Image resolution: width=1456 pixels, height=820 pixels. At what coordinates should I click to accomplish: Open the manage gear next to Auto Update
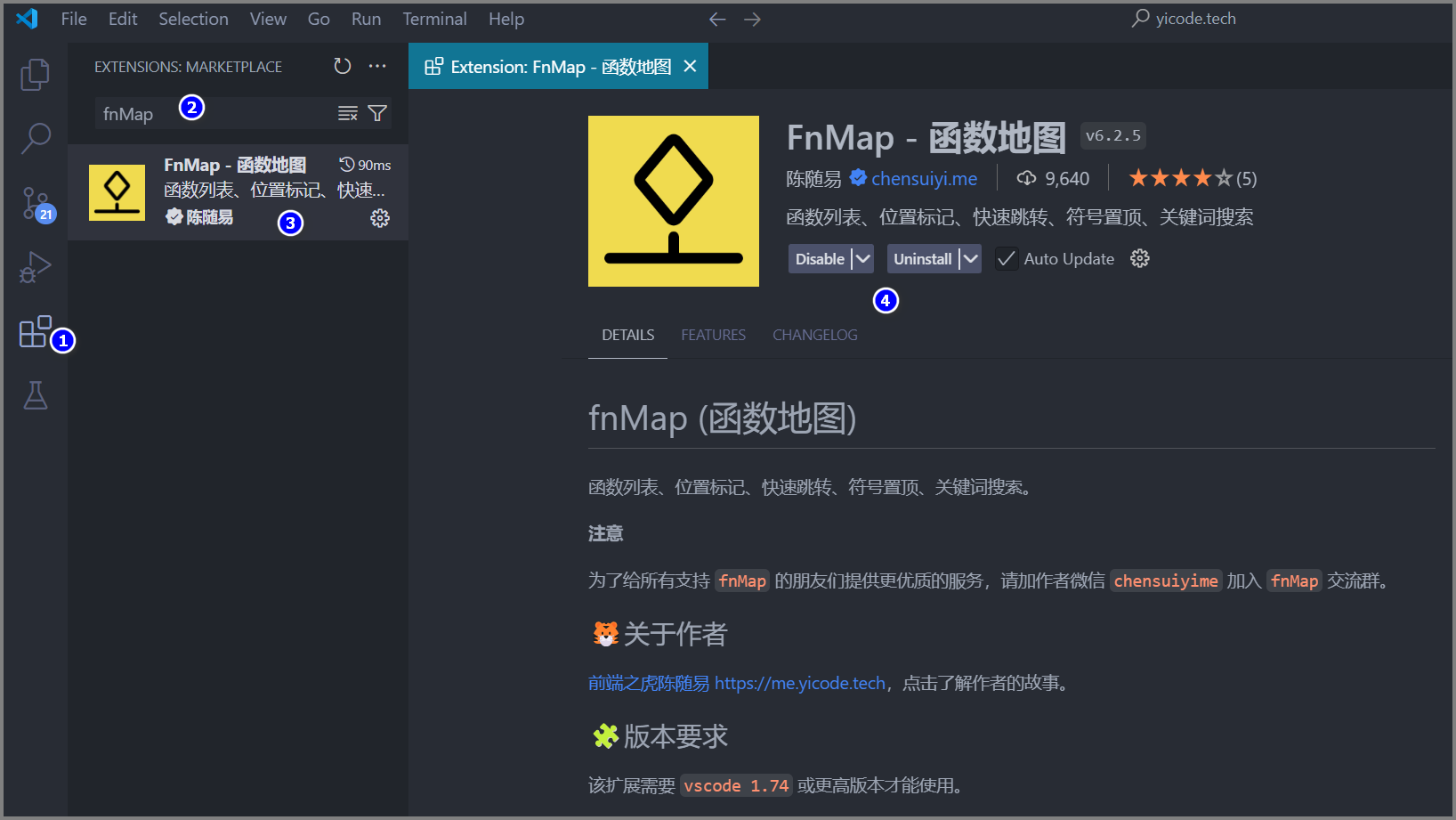point(1140,258)
